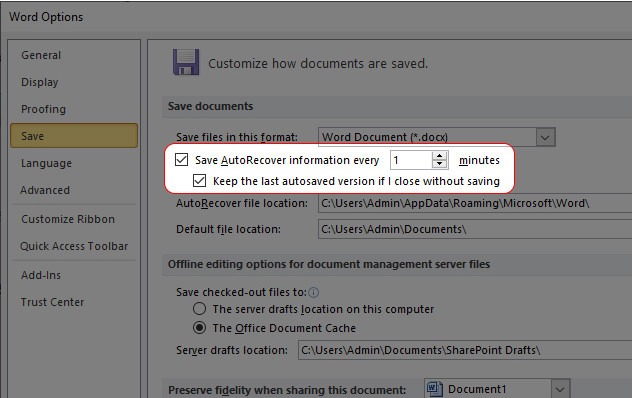
Task: Expand the Document1 fidelity dropdown
Action: 560,389
